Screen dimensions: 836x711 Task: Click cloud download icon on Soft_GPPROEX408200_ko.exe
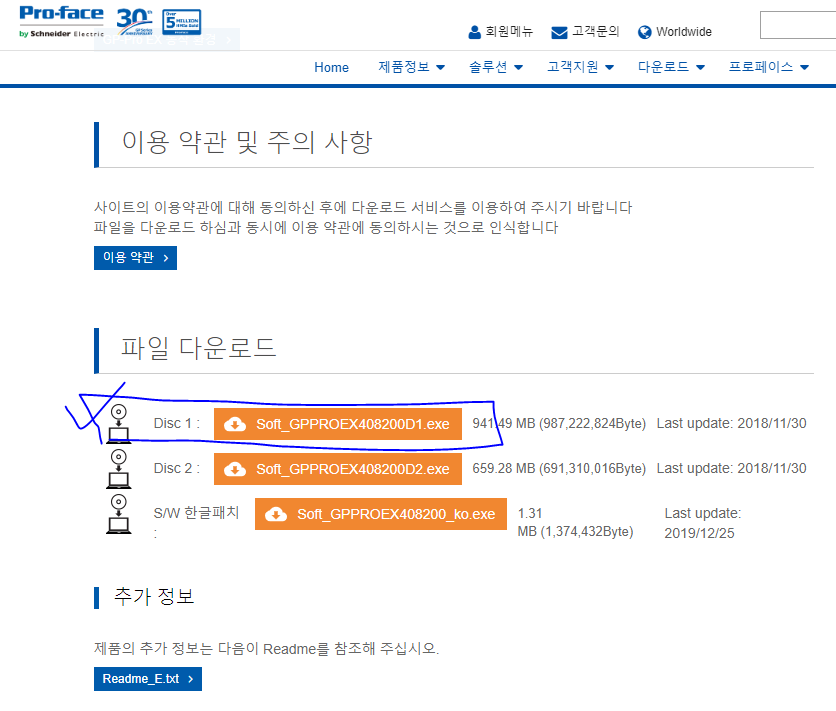tap(276, 514)
